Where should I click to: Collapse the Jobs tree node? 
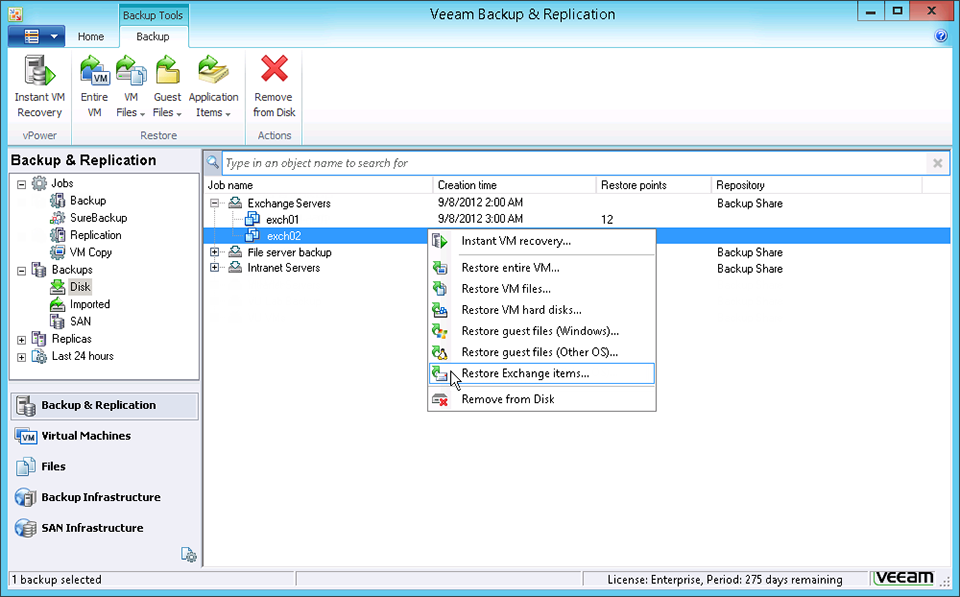click(x=21, y=184)
